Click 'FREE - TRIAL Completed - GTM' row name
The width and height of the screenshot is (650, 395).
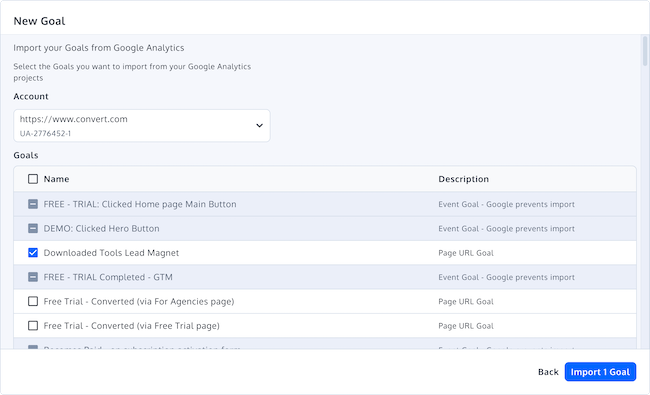108,277
